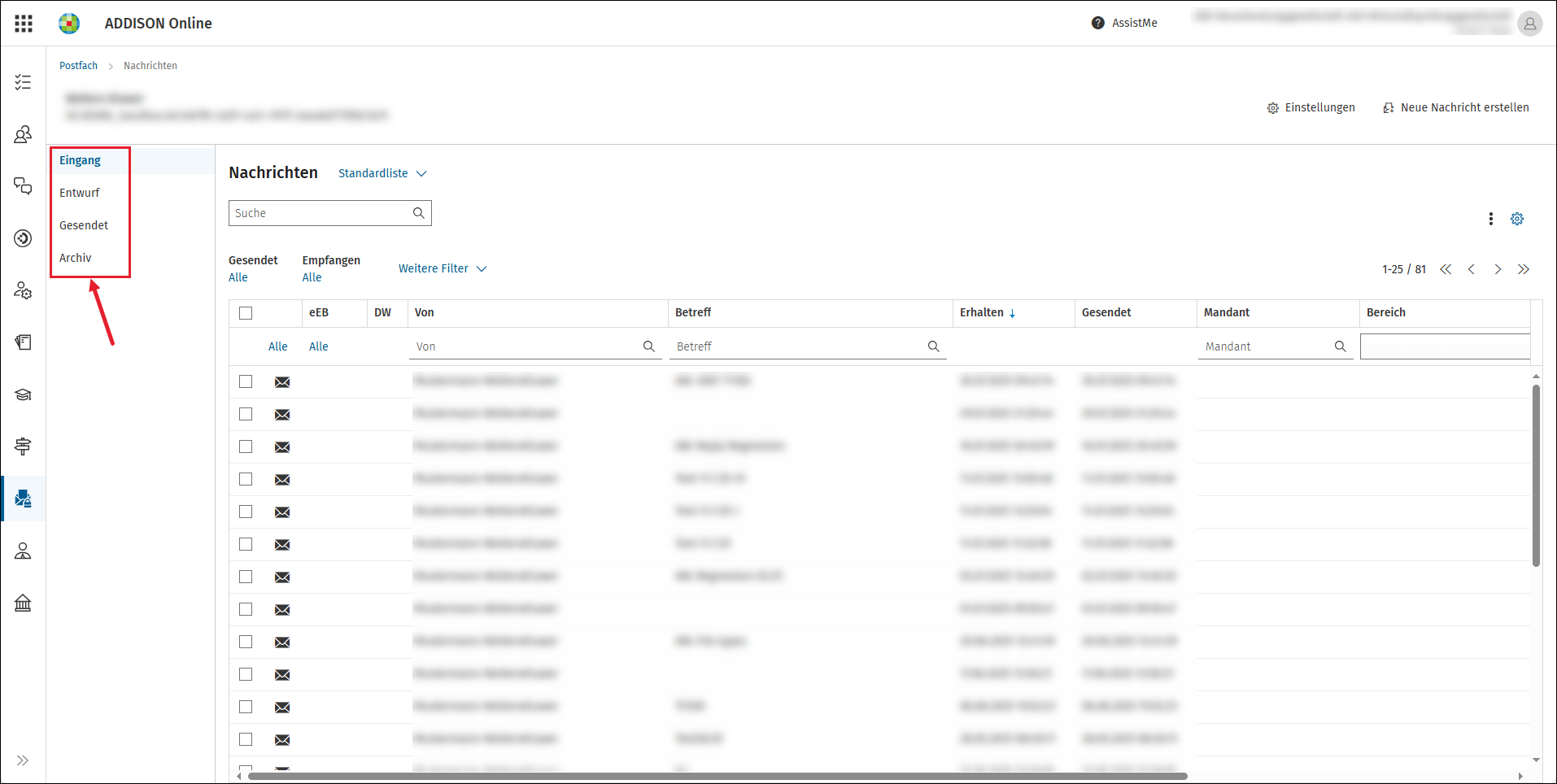The image size is (1557, 784).
Task: Open the graduation cap training sidebar icon
Action: (x=23, y=394)
